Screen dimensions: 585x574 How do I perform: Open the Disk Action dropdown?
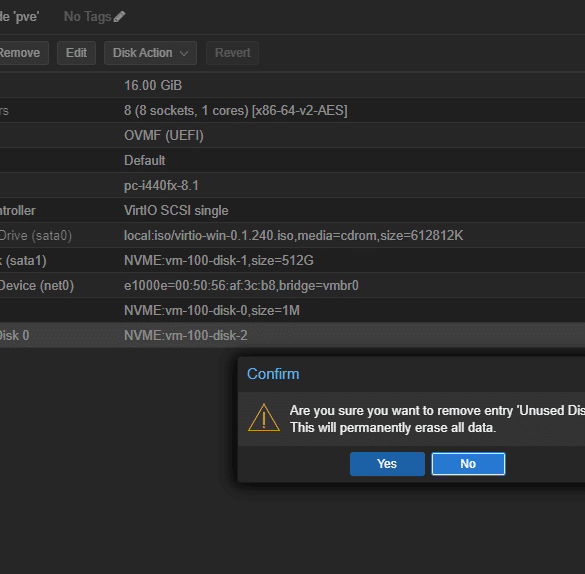150,53
